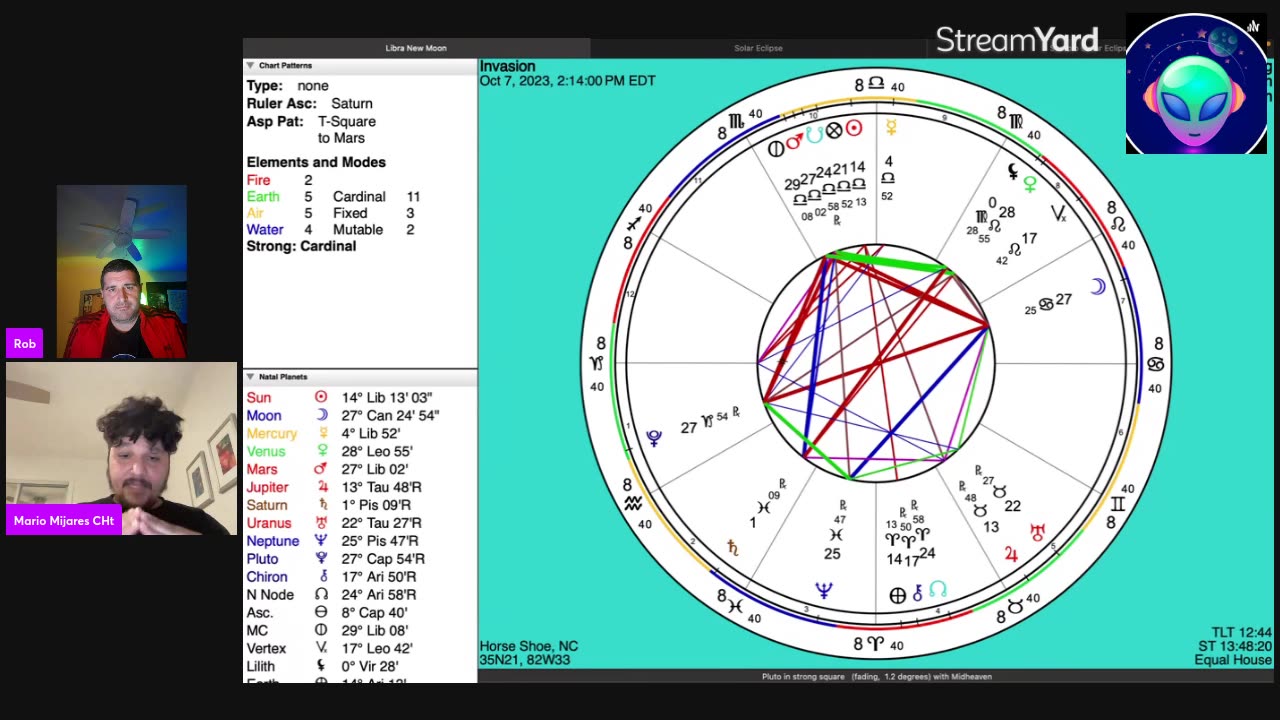
Task: Click the Sun glyph in Natal Planets list
Action: click(321, 398)
